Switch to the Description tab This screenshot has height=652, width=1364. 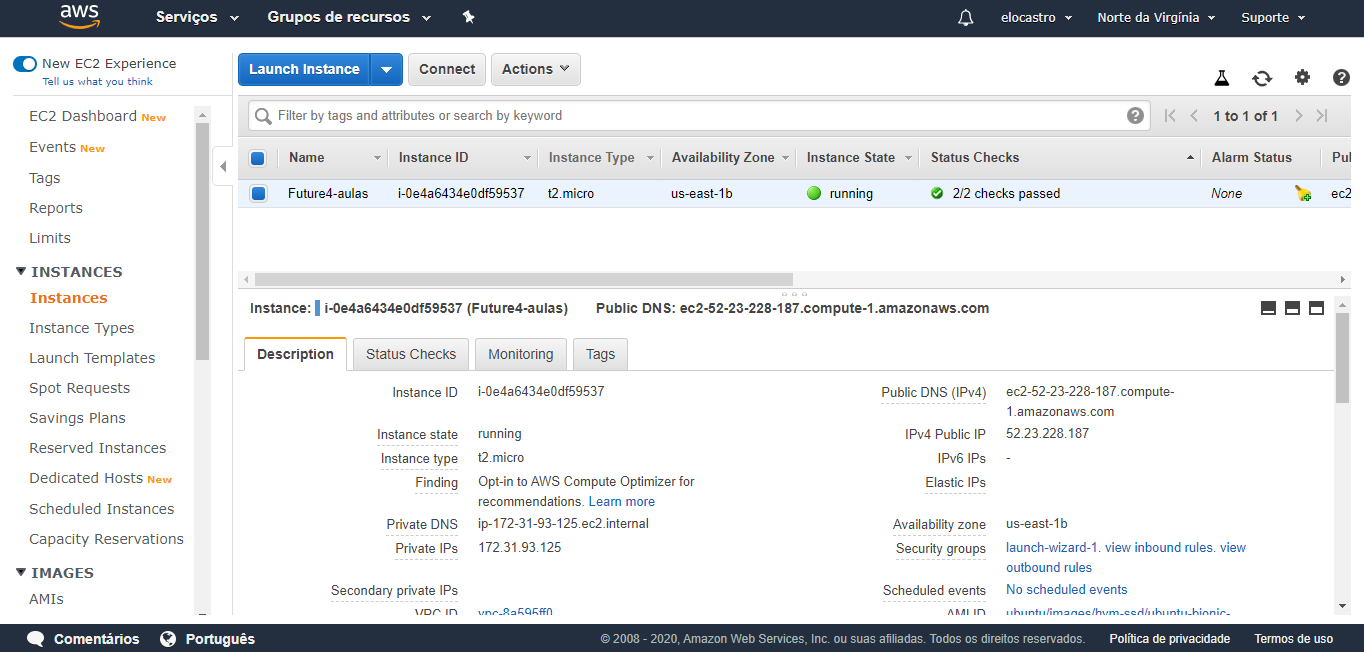coord(295,354)
